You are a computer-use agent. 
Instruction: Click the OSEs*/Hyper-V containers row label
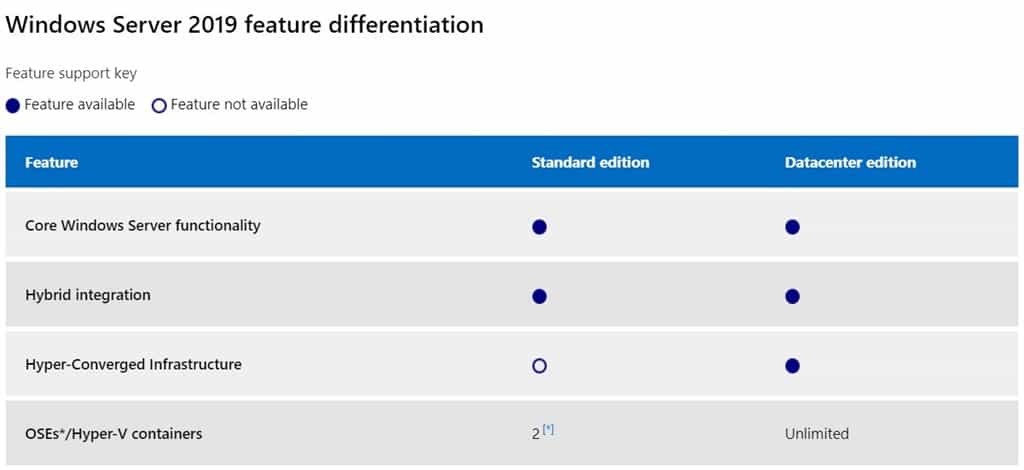pyautogui.click(x=113, y=433)
